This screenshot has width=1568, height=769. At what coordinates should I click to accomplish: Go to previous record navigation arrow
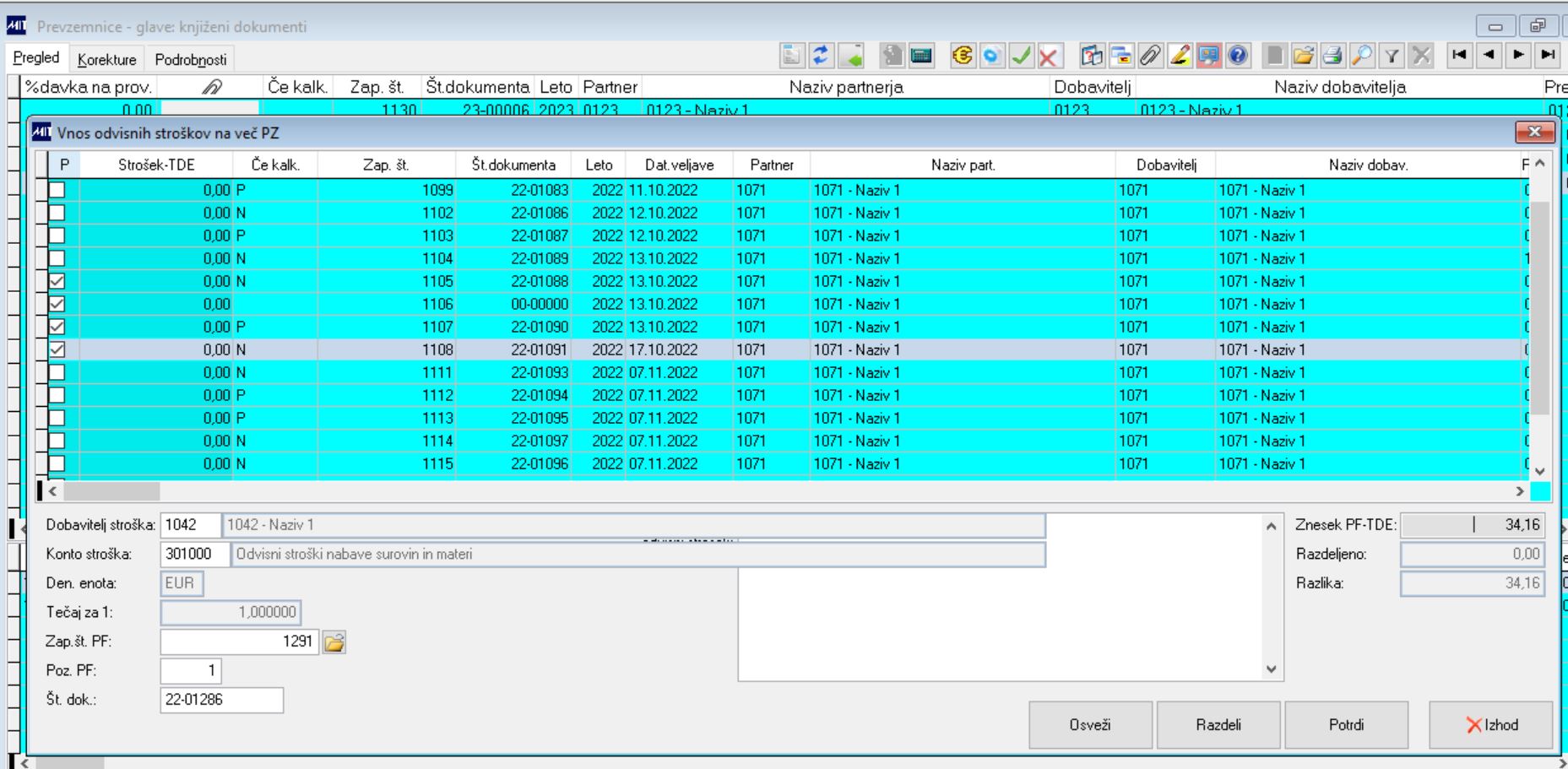[x=1489, y=55]
